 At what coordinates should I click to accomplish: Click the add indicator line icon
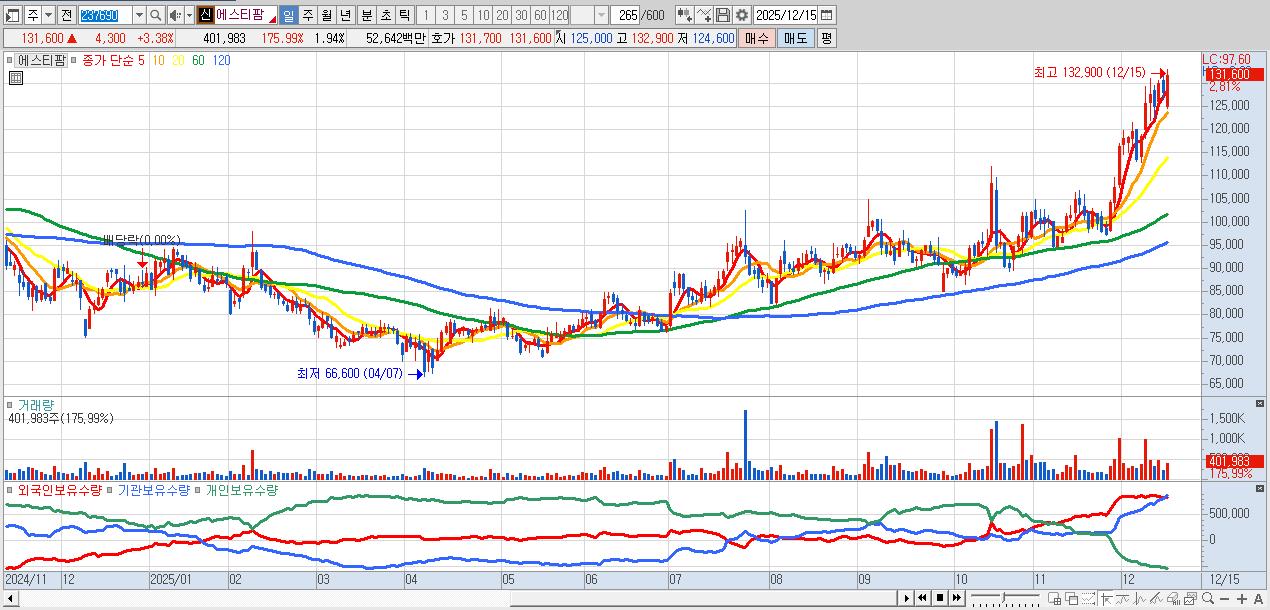pos(704,15)
